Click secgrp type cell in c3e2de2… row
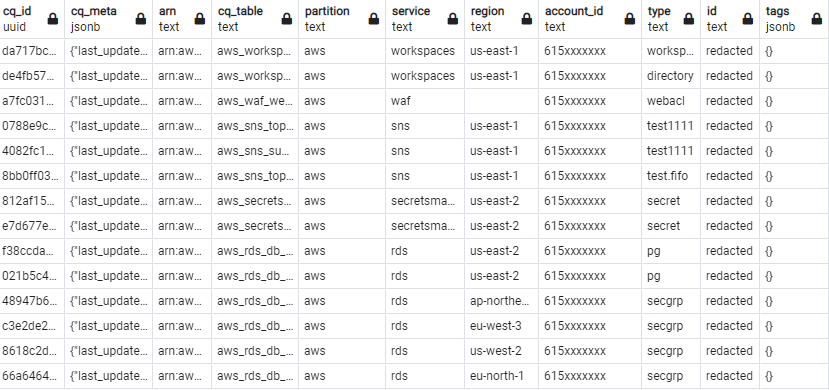The height and width of the screenshot is (390, 829). (x=671, y=326)
